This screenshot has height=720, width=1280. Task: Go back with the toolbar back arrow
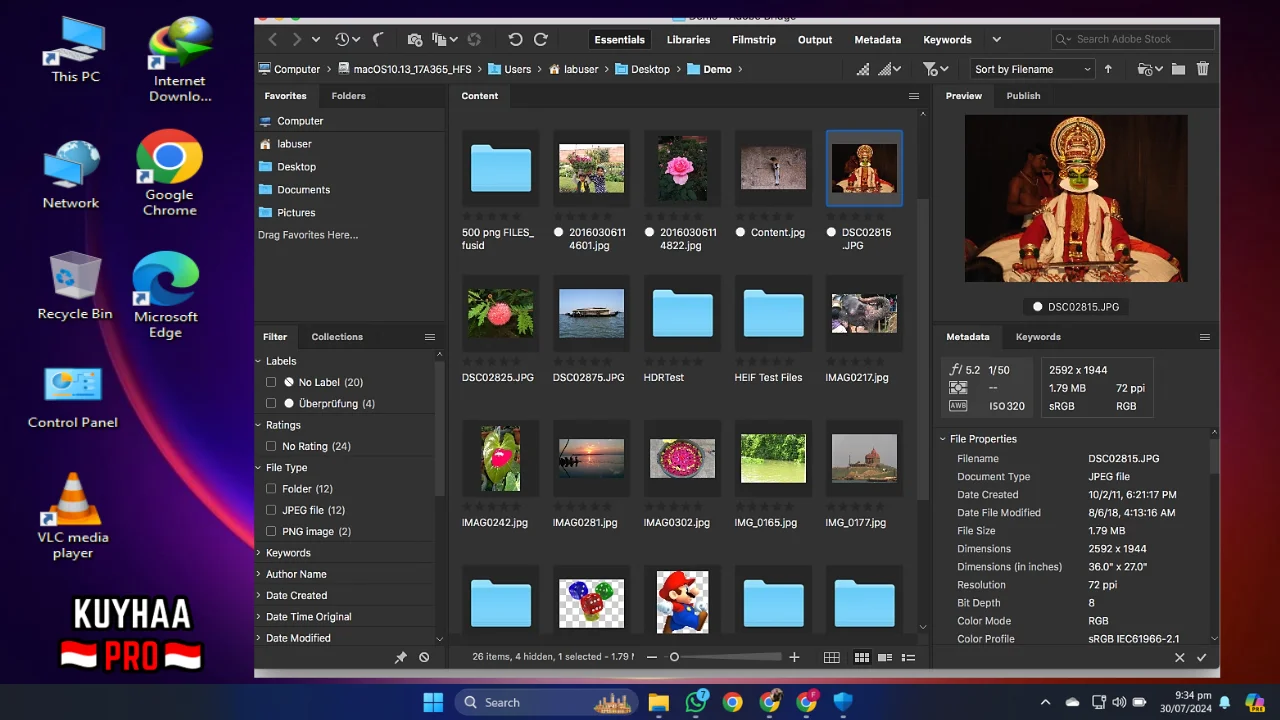272,39
